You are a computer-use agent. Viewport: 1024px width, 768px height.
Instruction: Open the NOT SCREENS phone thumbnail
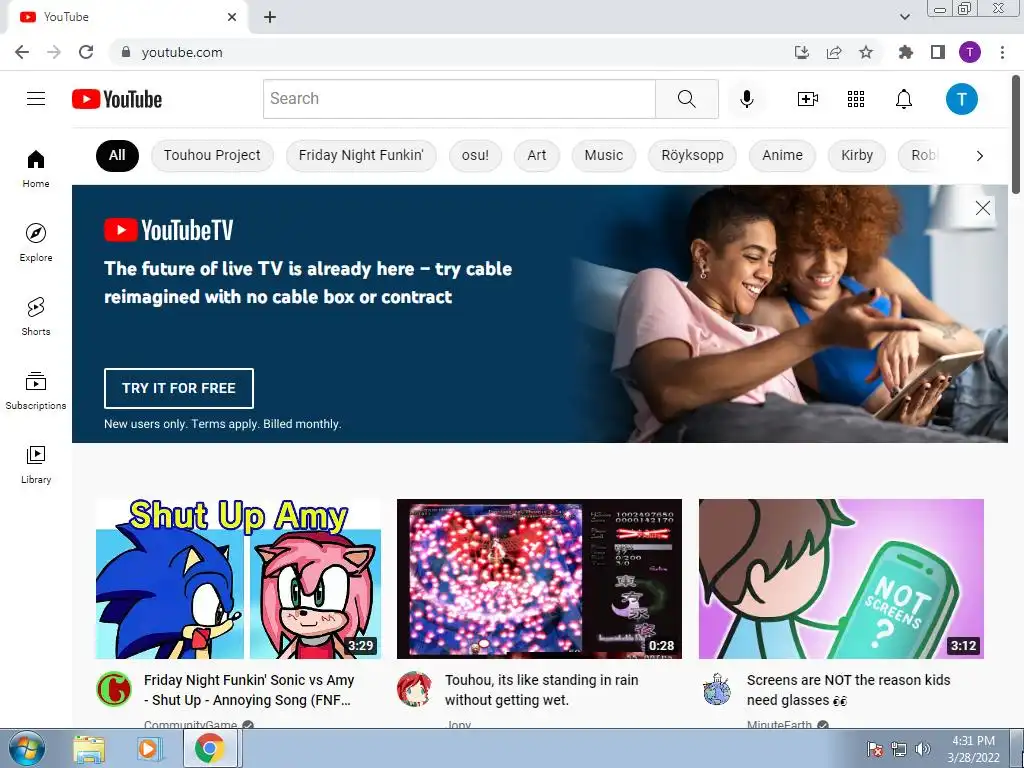click(841, 579)
